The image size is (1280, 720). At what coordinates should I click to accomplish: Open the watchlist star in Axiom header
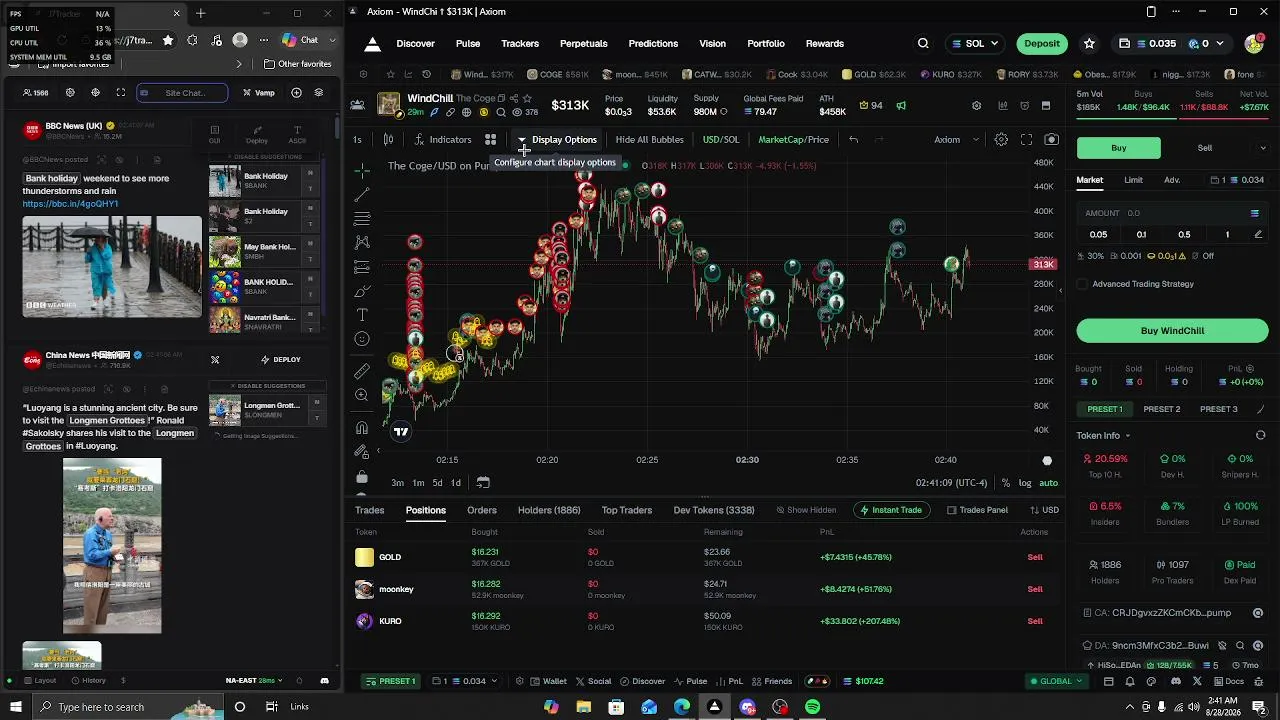[x=1089, y=44]
